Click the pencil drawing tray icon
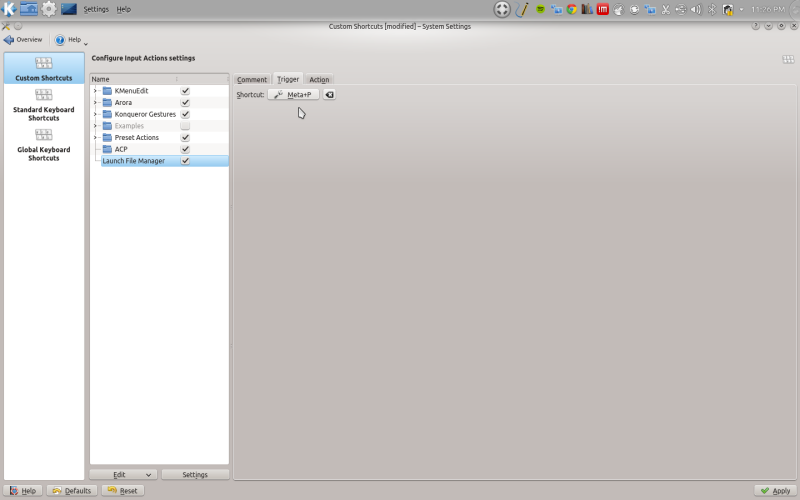800x500 pixels. click(x=521, y=9)
